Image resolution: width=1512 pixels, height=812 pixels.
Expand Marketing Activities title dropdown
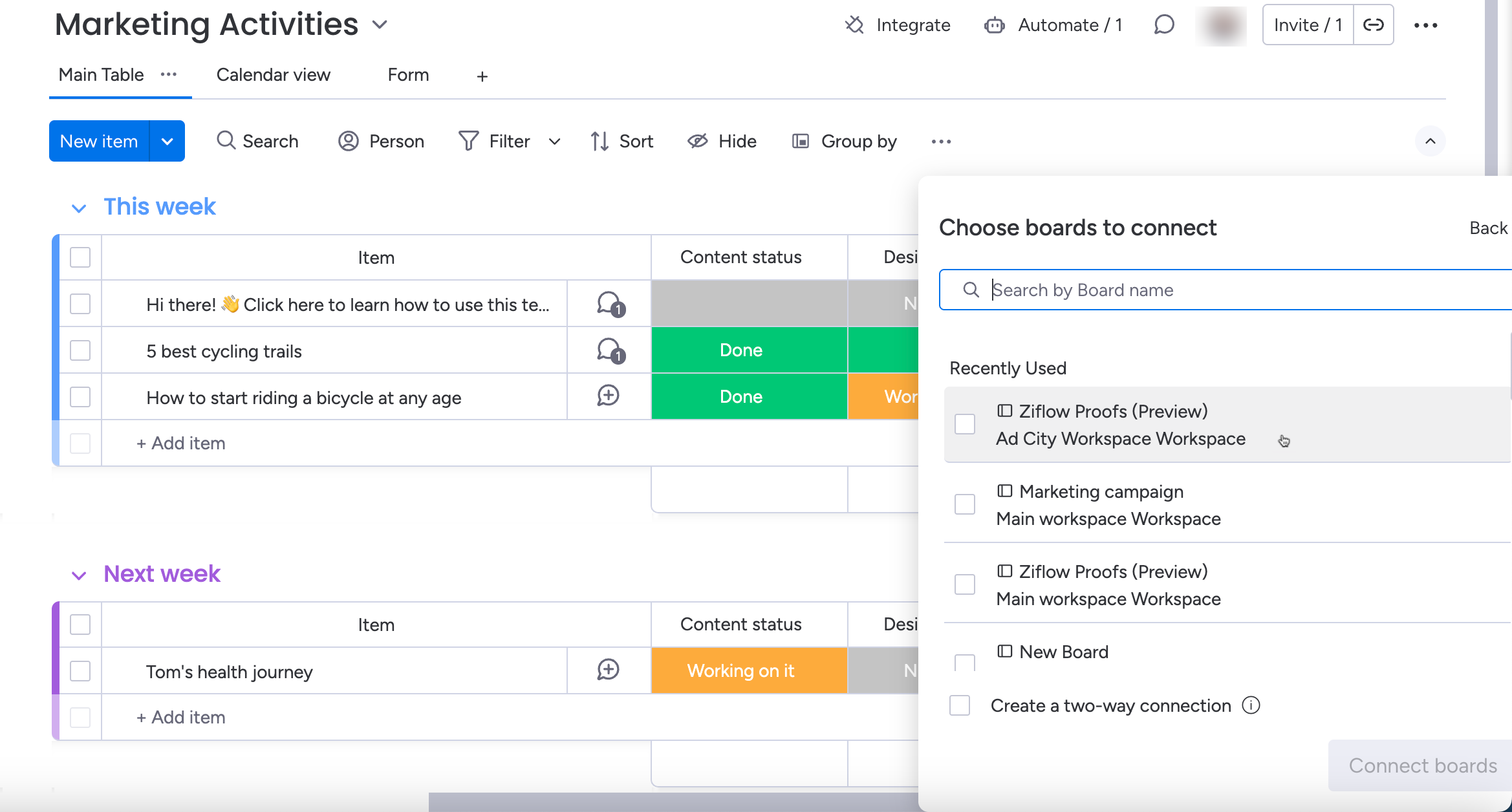click(380, 25)
